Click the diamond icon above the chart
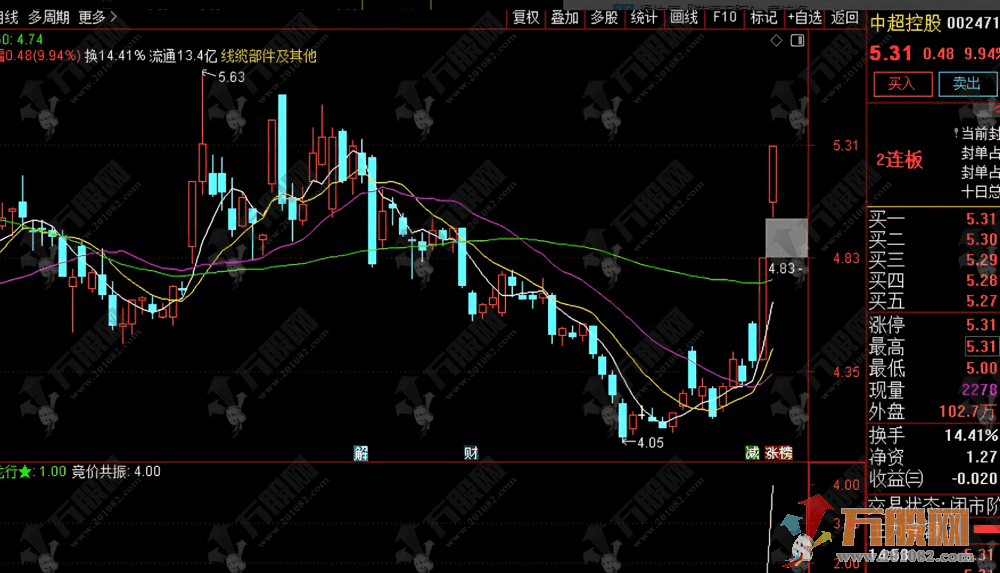Image resolution: width=1000 pixels, height=573 pixels. (778, 40)
